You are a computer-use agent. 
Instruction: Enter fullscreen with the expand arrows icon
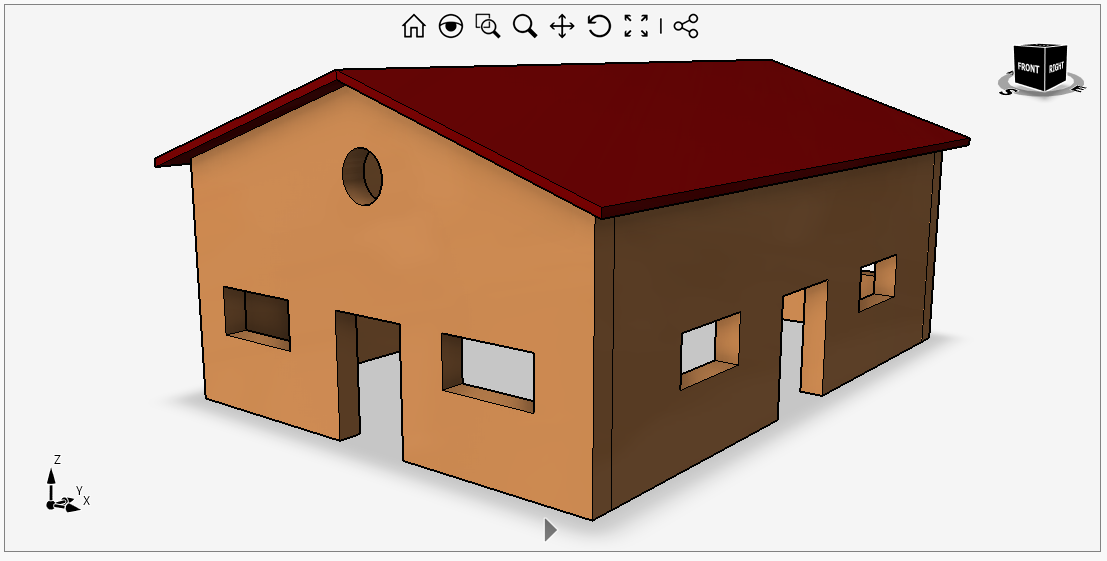636,27
